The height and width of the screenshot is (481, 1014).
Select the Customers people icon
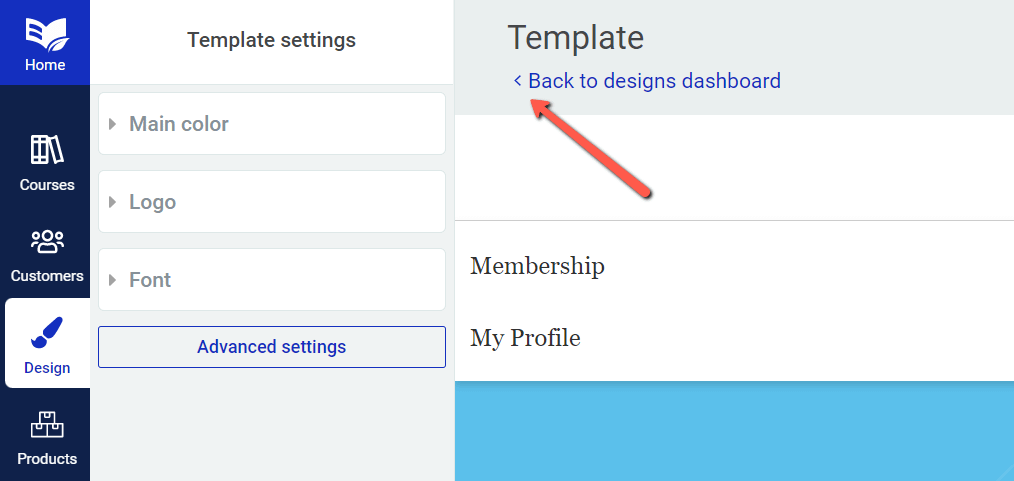pyautogui.click(x=47, y=242)
